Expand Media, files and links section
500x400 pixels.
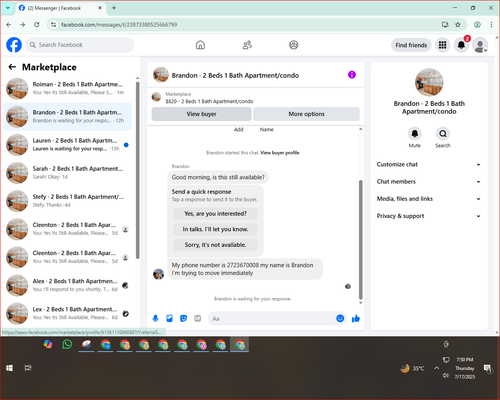429,199
